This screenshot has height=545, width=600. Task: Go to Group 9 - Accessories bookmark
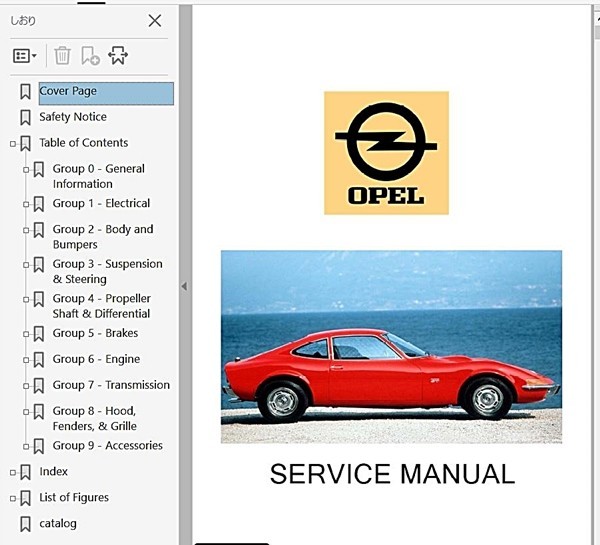(108, 445)
